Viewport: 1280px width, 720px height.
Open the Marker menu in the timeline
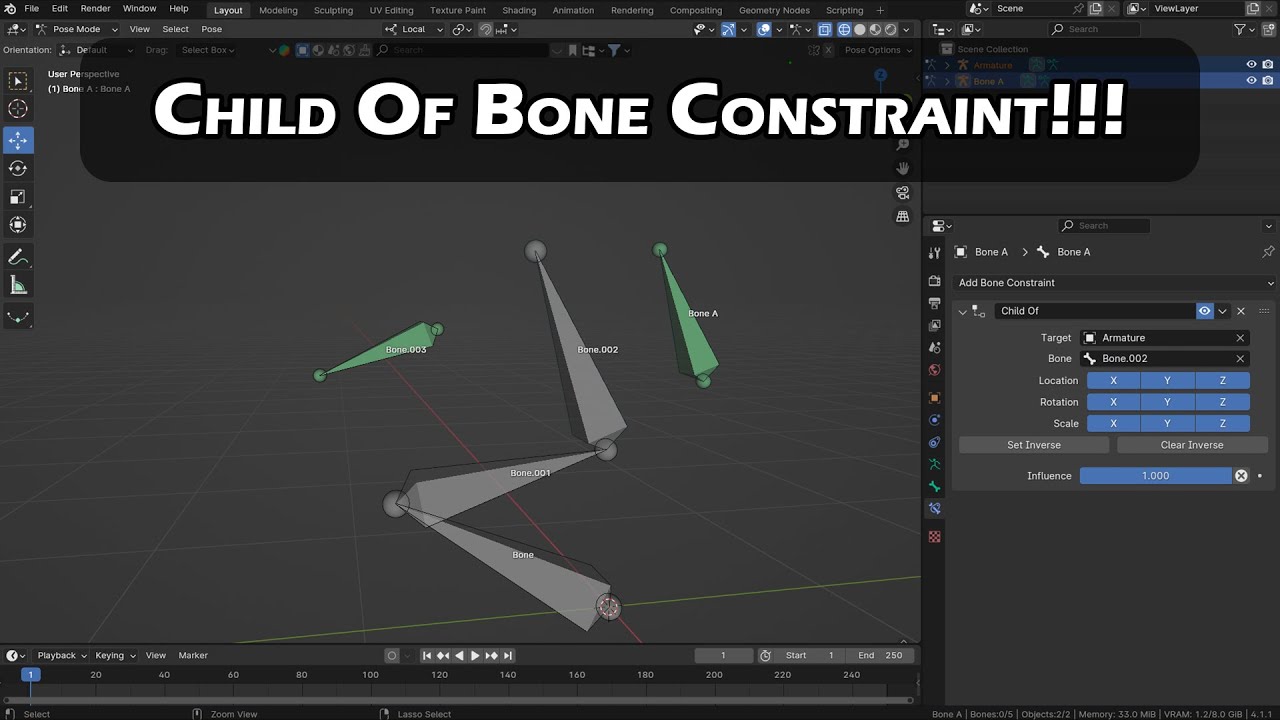[x=193, y=656]
